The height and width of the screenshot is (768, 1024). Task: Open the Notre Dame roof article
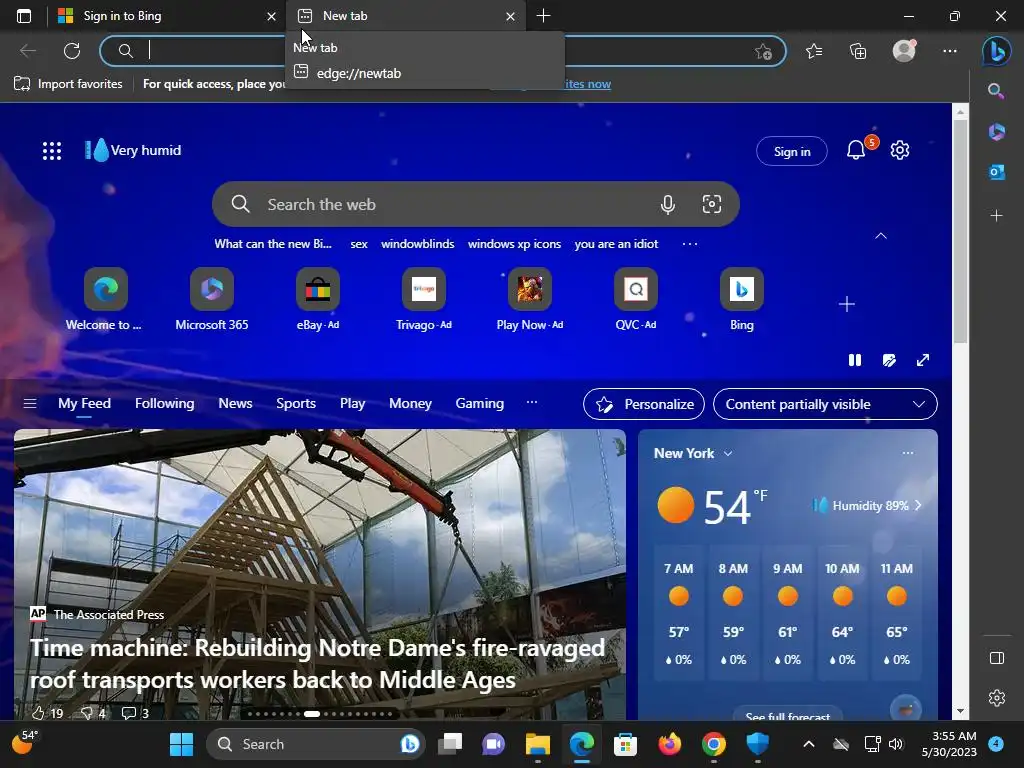(317, 664)
